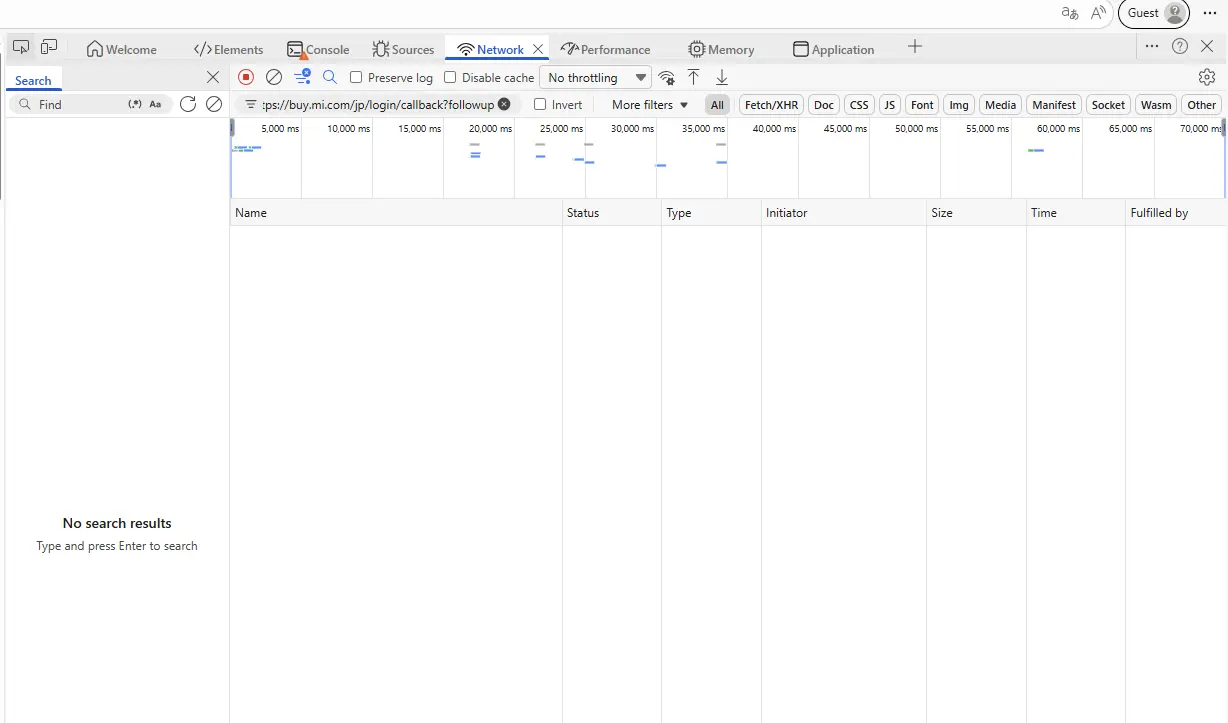This screenshot has height=723, width=1228.
Task: Toggle the network filter icon
Action: point(302,77)
